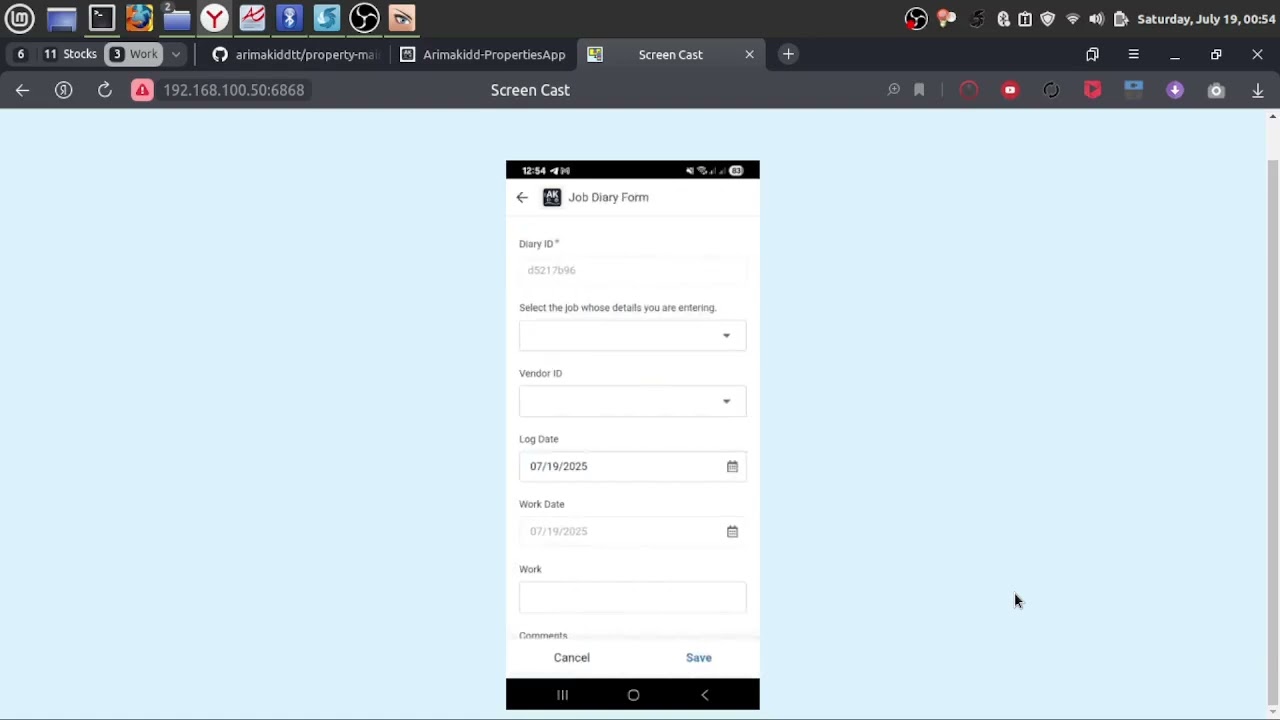The height and width of the screenshot is (720, 1280).
Task: Reload the current browser page
Action: click(x=104, y=90)
